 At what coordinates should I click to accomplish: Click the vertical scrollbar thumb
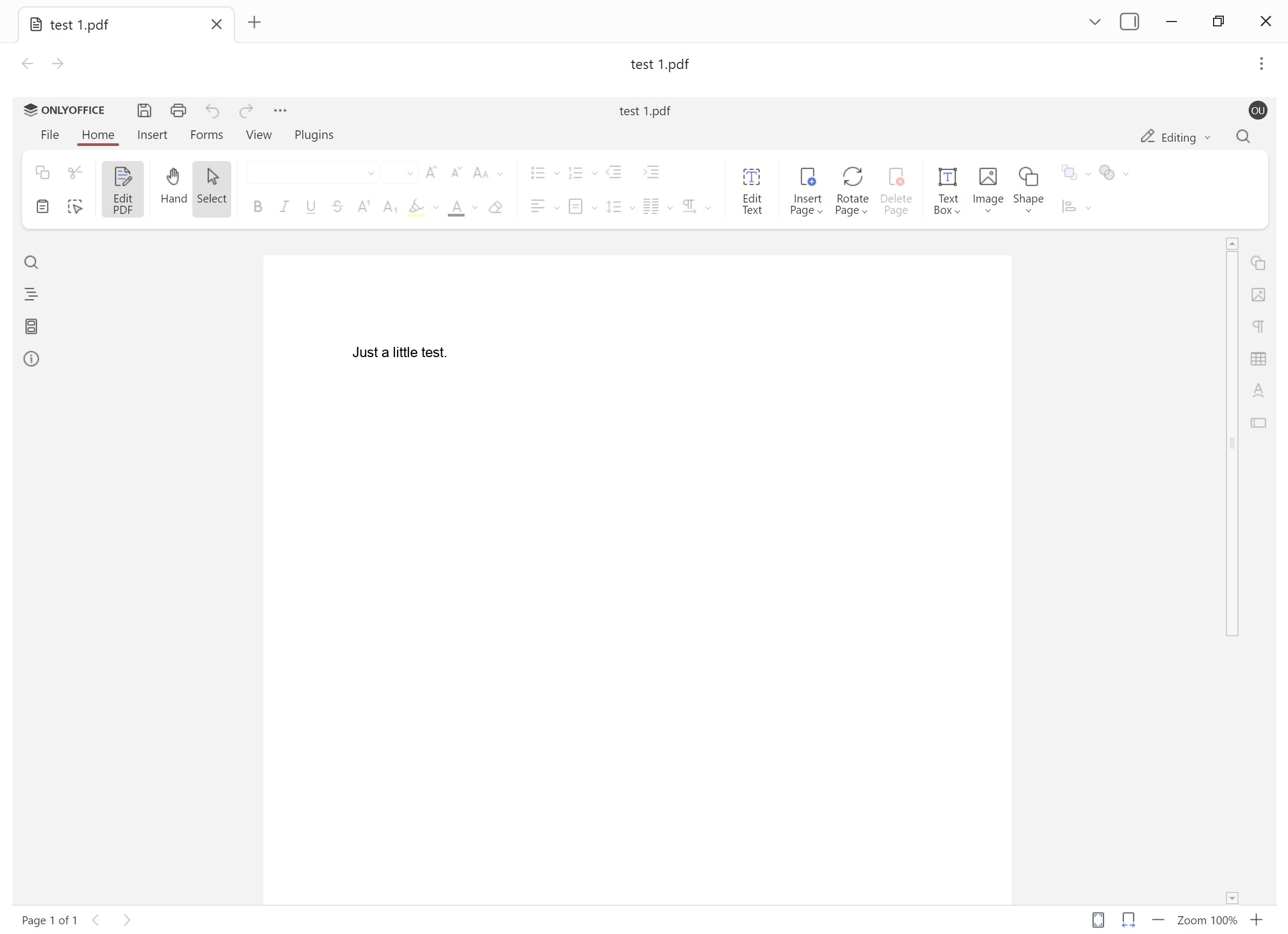point(1232,443)
